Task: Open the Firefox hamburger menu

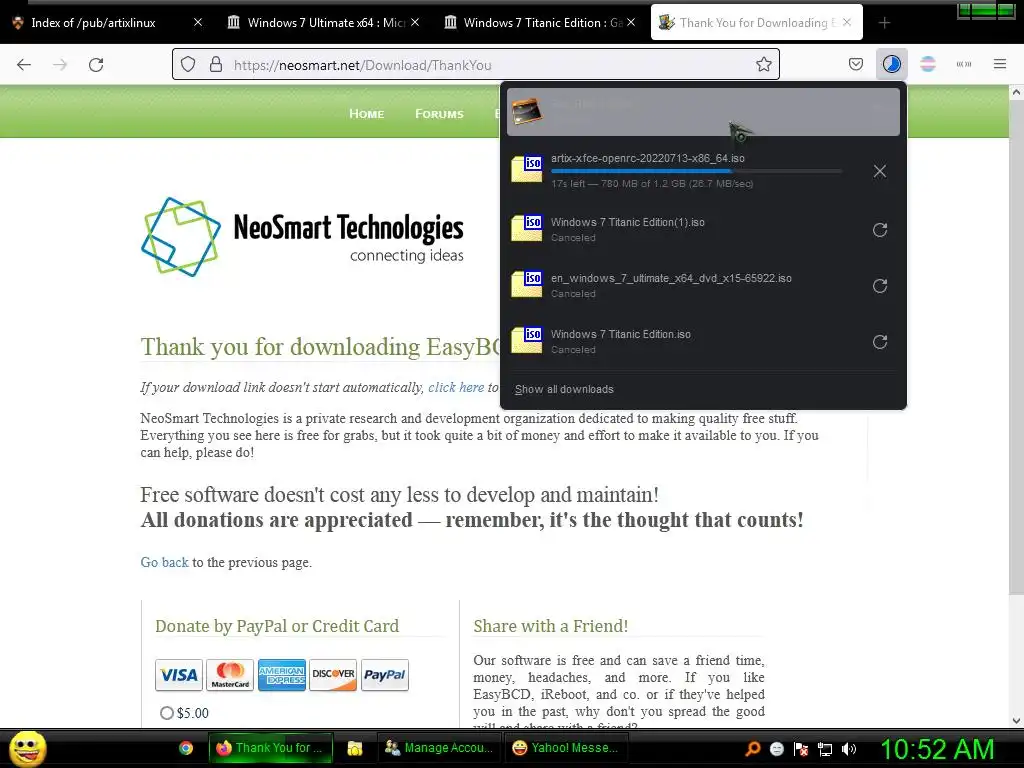Action: [1000, 65]
